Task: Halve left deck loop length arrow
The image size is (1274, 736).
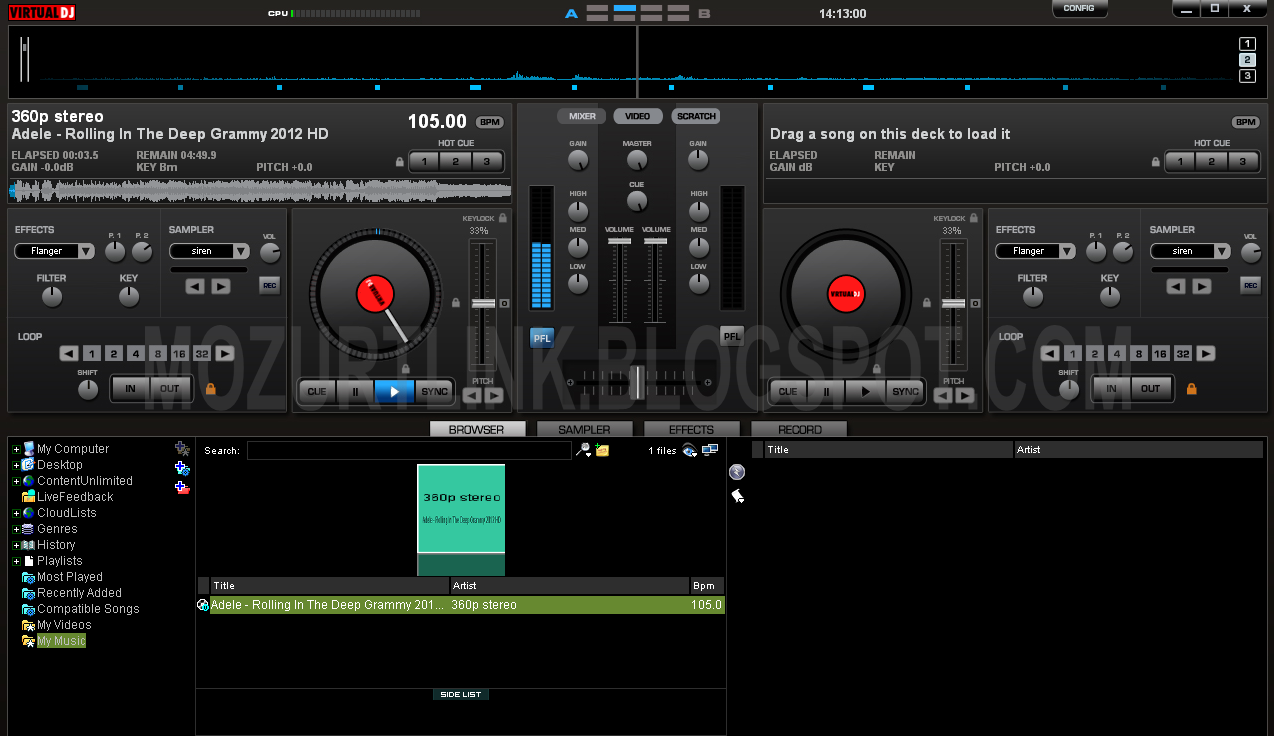Action: (x=68, y=353)
